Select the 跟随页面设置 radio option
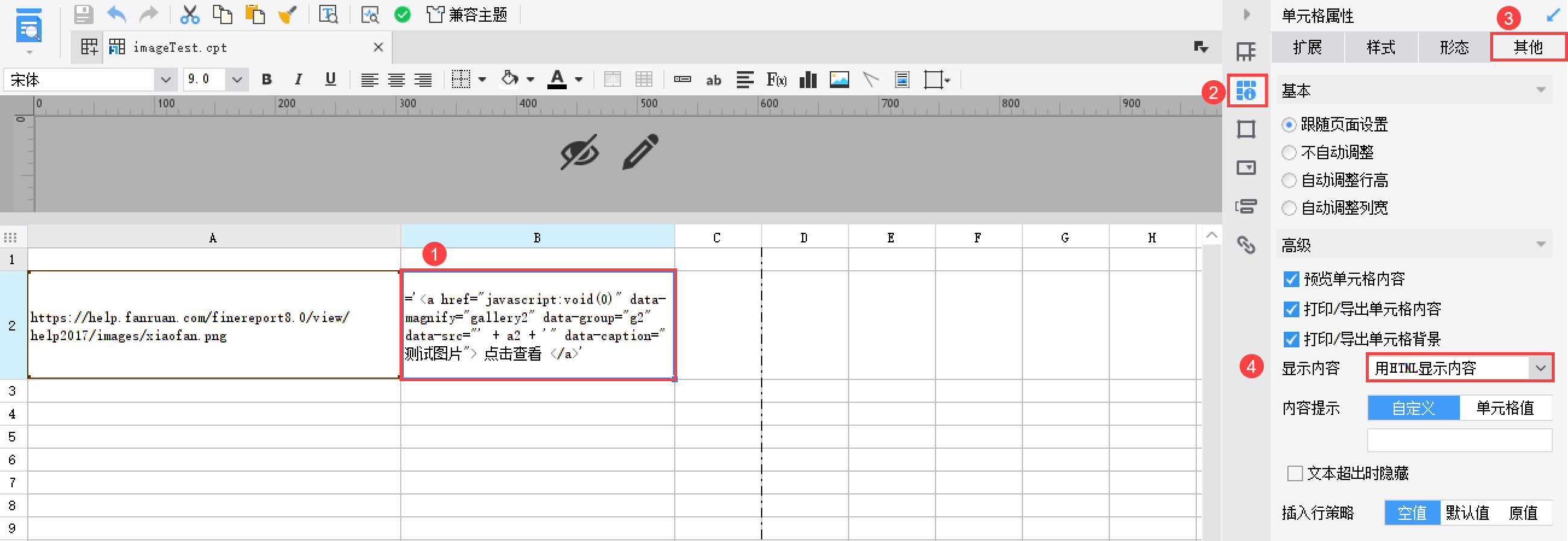The height and width of the screenshot is (541, 1568). click(x=1289, y=125)
